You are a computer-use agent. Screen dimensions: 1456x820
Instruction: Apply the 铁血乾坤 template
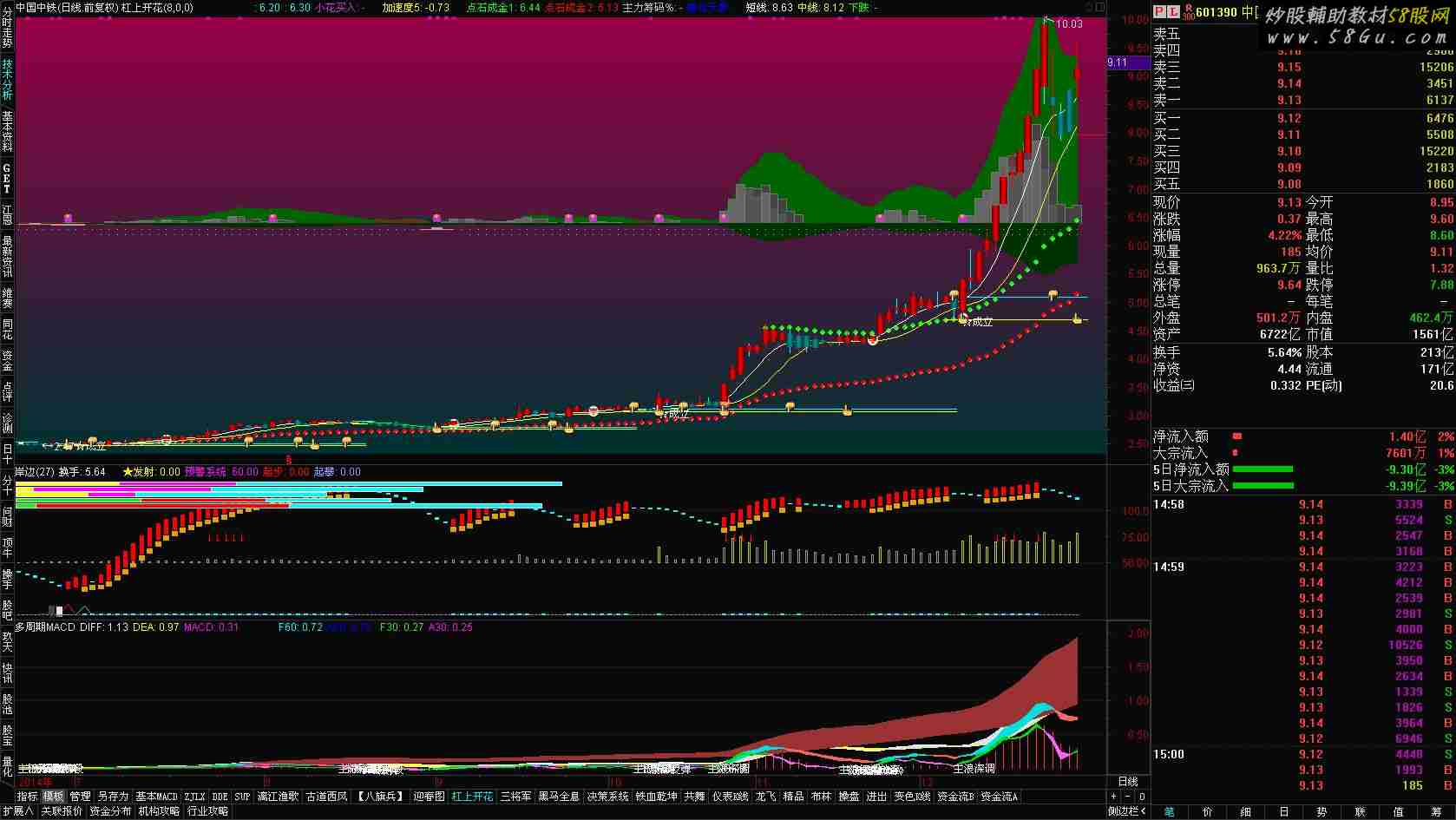(656, 796)
